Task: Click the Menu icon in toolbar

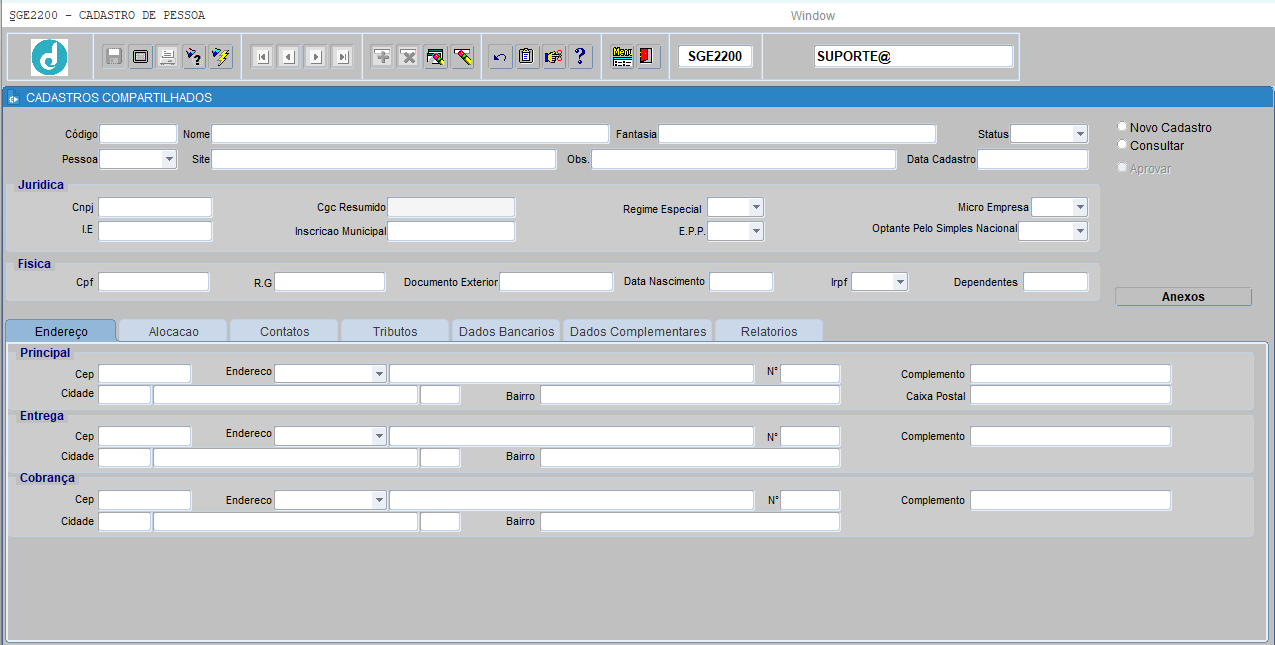Action: point(622,57)
